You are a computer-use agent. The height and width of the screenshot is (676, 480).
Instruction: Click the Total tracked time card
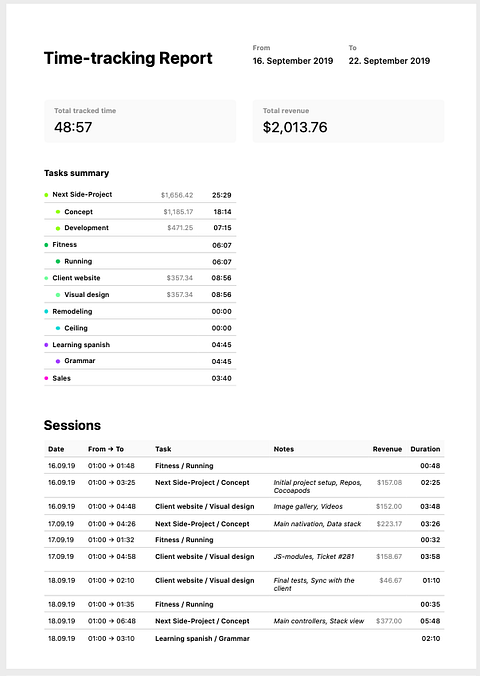pyautogui.click(x=140, y=121)
